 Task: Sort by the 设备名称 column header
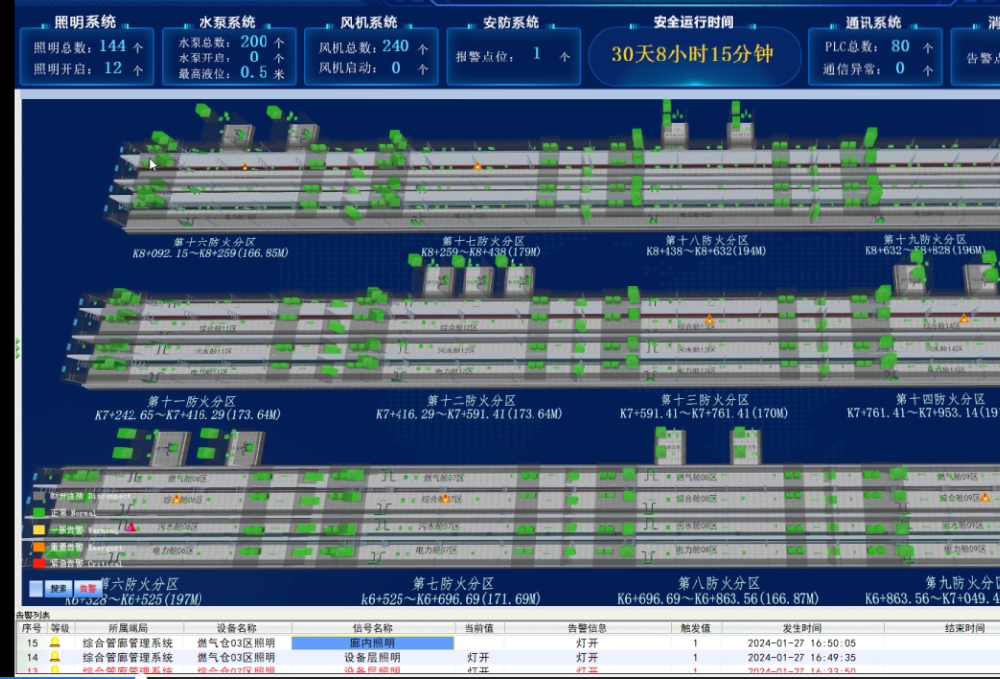point(237,628)
